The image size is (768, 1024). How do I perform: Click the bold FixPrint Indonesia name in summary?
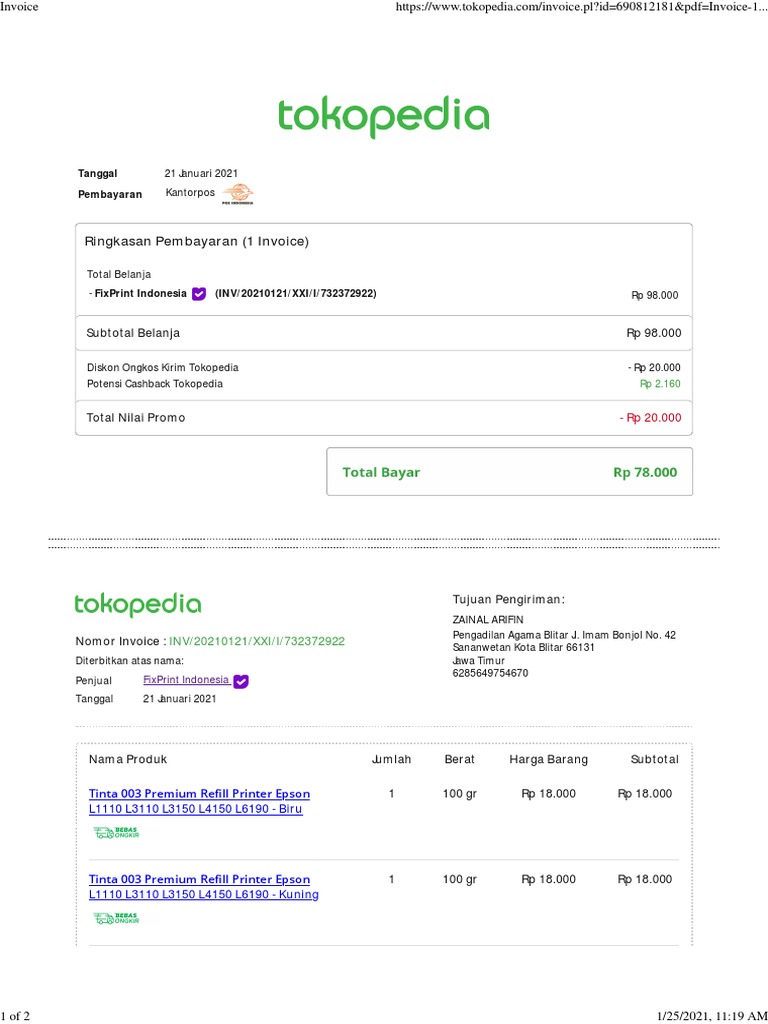[x=140, y=294]
